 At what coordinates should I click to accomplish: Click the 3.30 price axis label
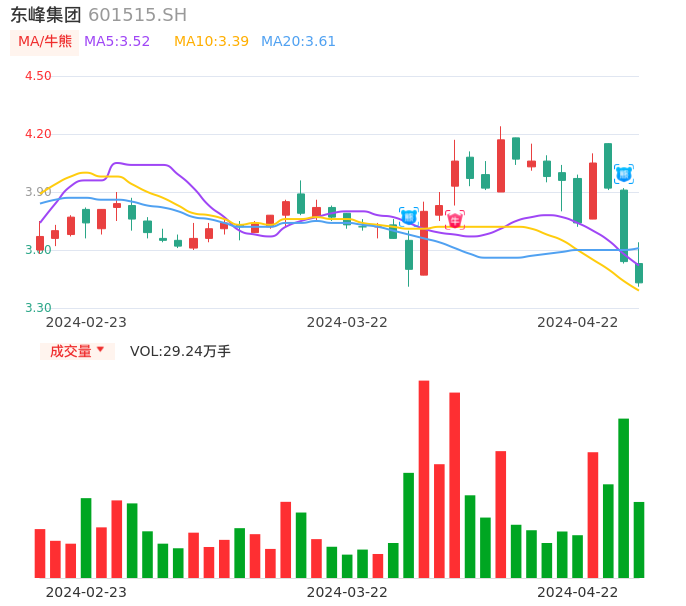(38, 308)
